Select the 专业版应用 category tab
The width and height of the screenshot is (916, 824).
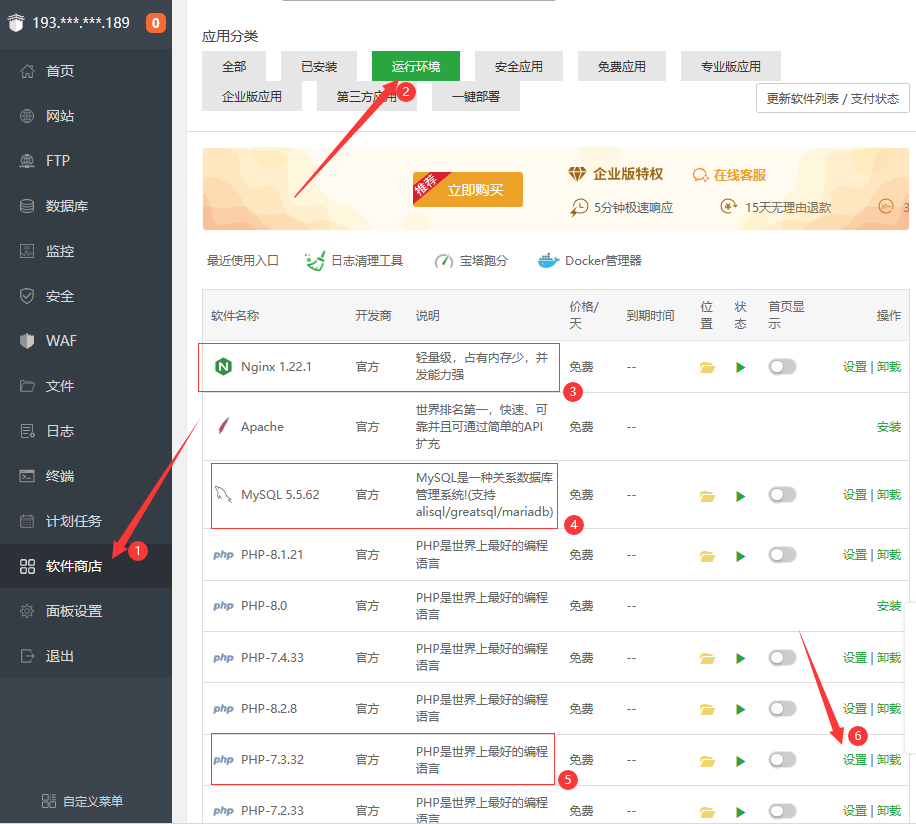tap(731, 66)
